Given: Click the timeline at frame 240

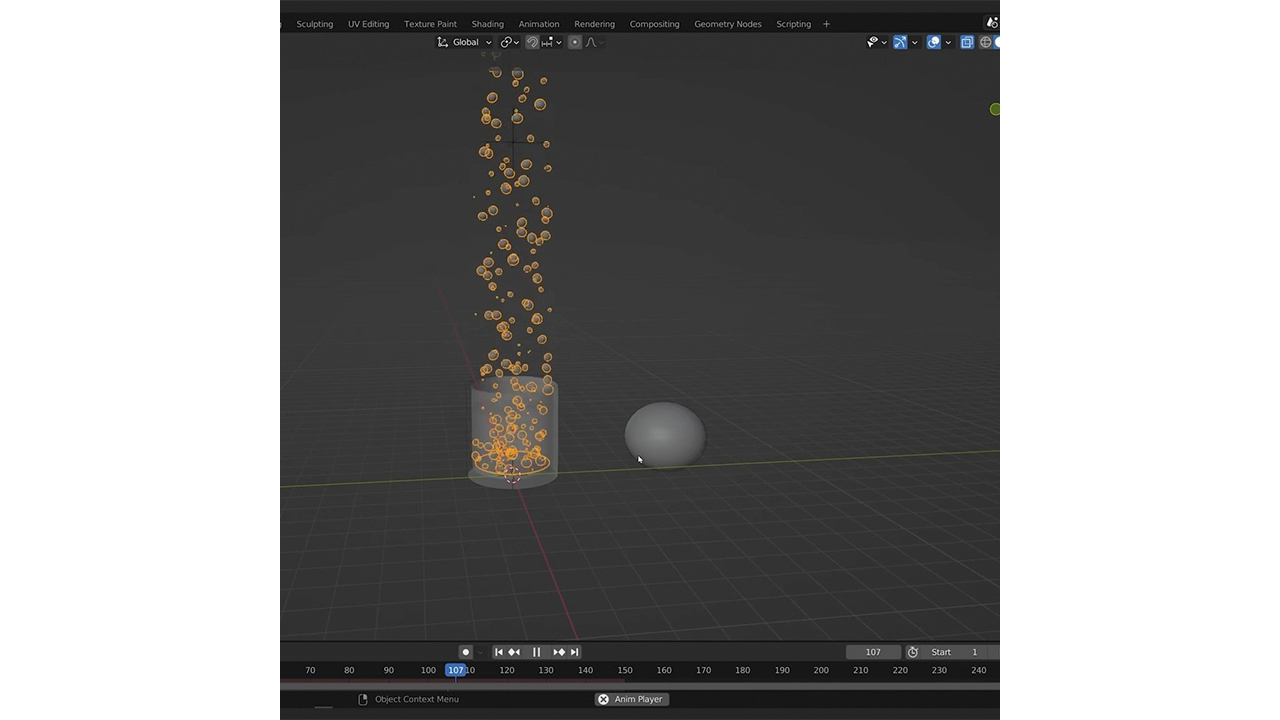Looking at the screenshot, I should (x=979, y=670).
